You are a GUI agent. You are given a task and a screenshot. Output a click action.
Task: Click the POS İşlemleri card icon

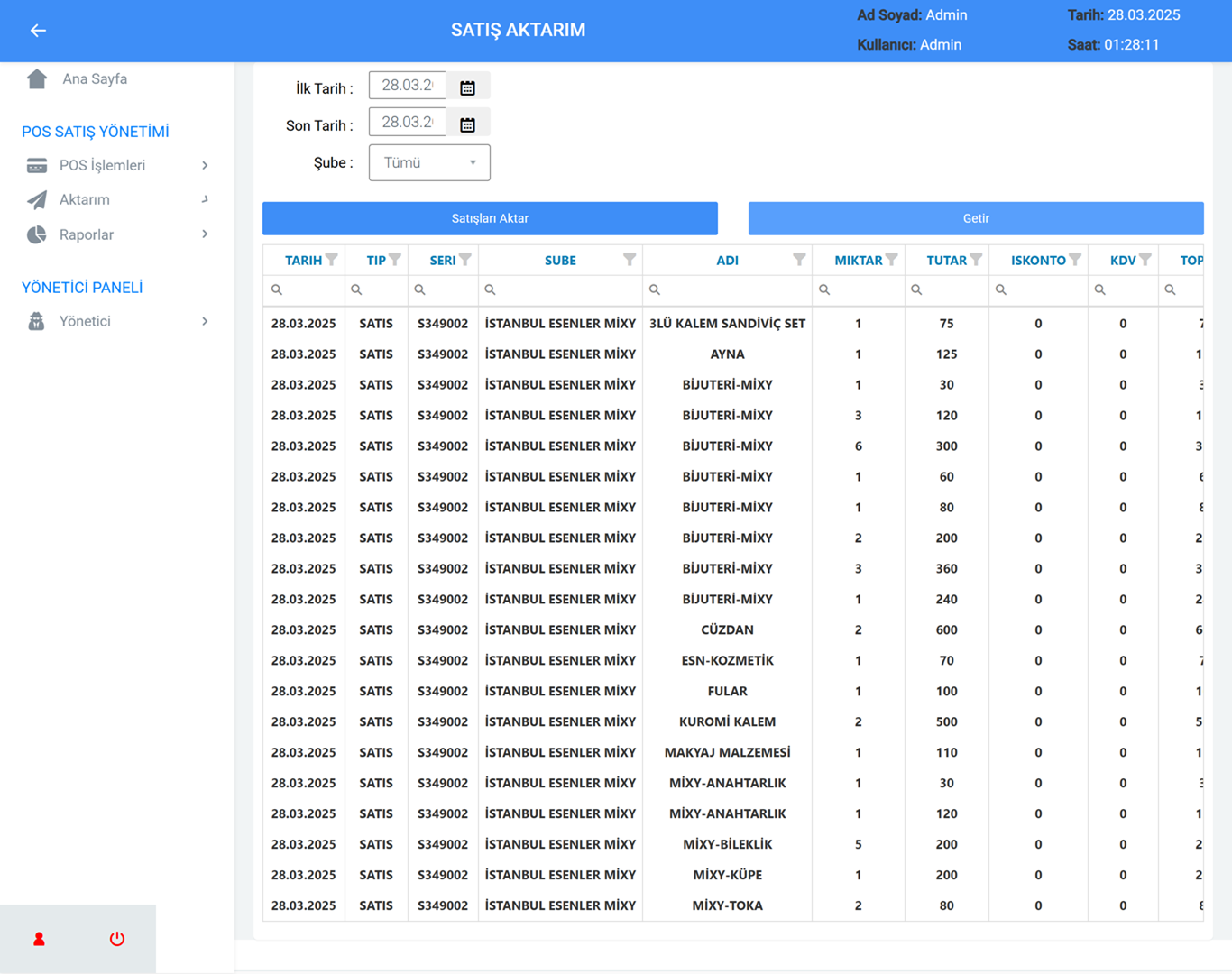click(x=37, y=166)
